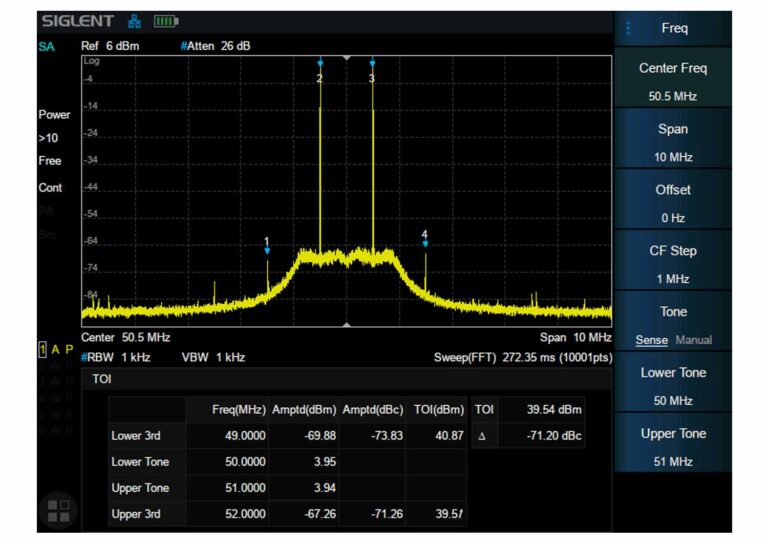Click the TOI panel title
This screenshot has height=543, width=768.
tap(102, 379)
